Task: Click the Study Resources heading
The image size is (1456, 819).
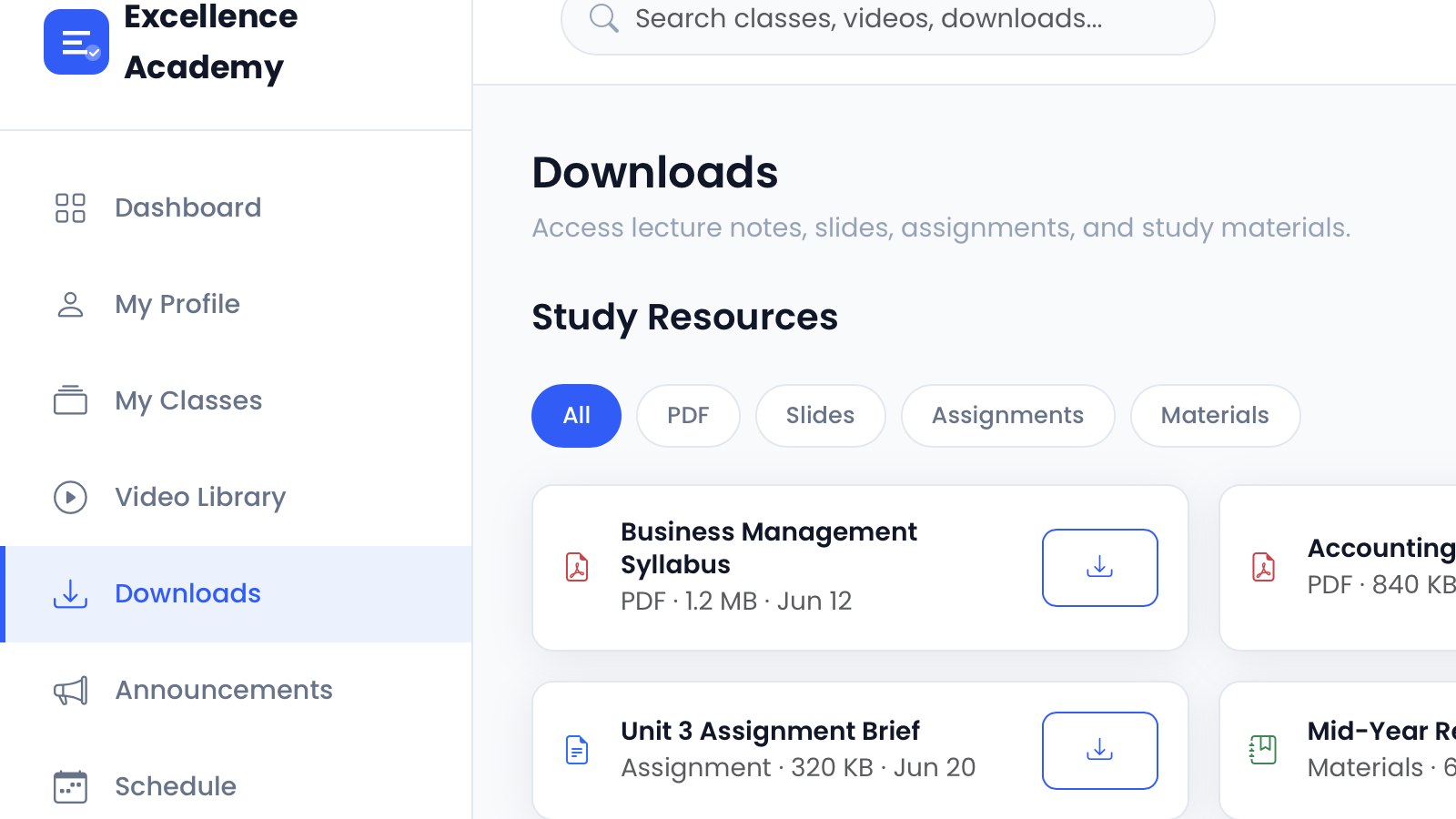Action: pyautogui.click(x=684, y=318)
